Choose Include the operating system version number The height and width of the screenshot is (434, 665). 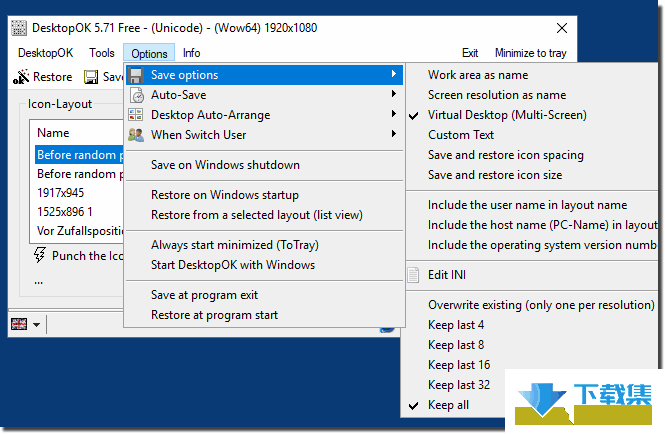tap(542, 245)
